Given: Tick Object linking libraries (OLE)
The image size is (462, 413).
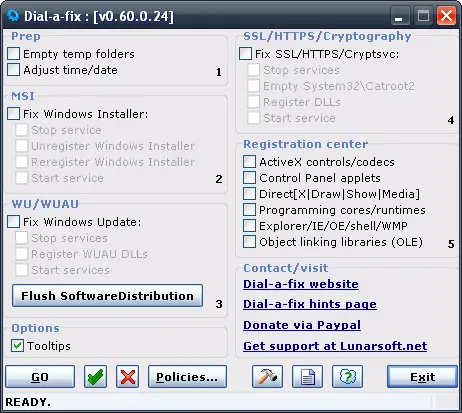Looking at the screenshot, I should click(x=249, y=242).
